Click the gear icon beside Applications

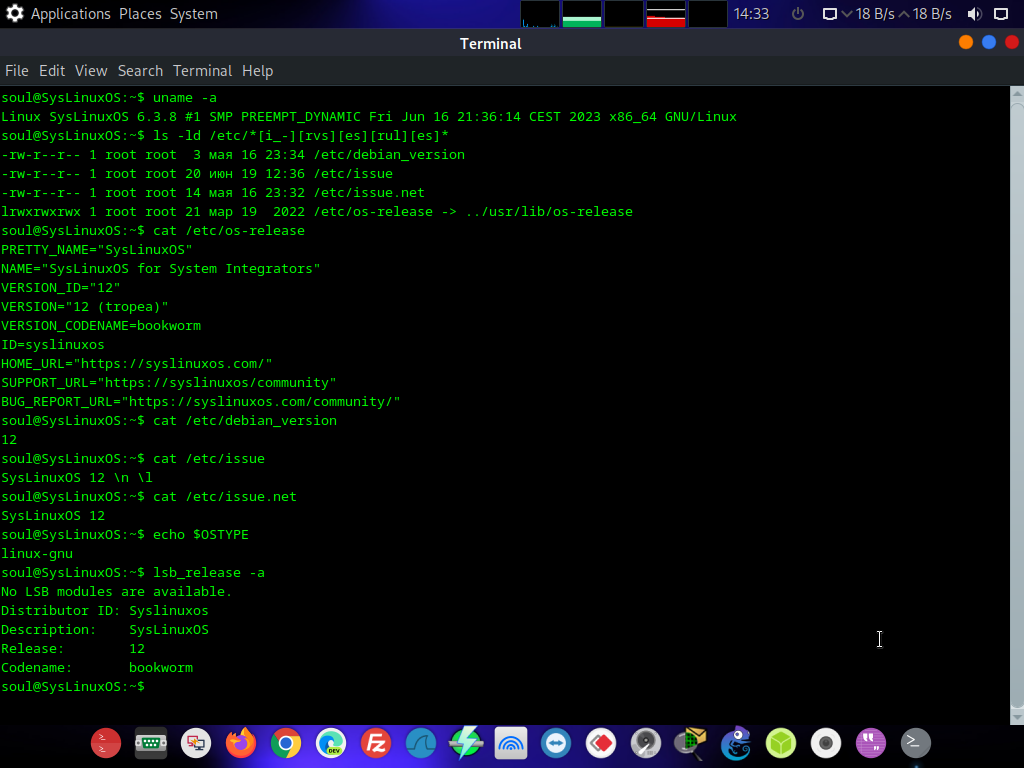click(14, 14)
